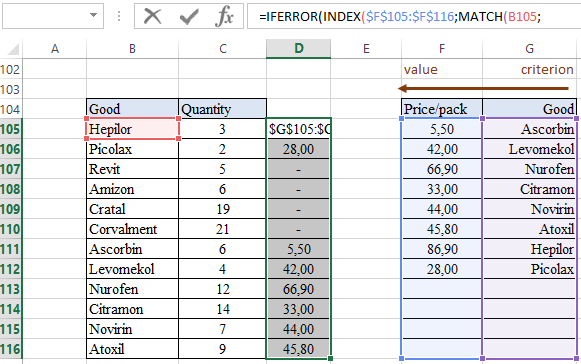The height and width of the screenshot is (364, 581).
Task: Select the 'Revit' cell
Action: [132, 169]
